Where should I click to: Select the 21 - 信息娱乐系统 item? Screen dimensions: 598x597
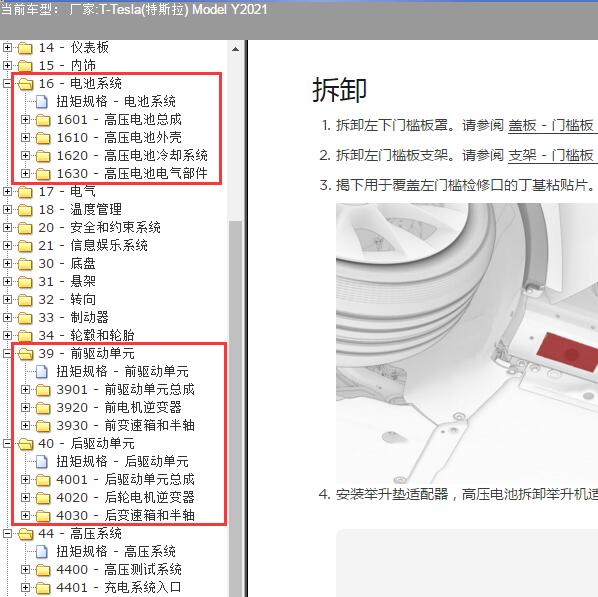tap(93, 246)
